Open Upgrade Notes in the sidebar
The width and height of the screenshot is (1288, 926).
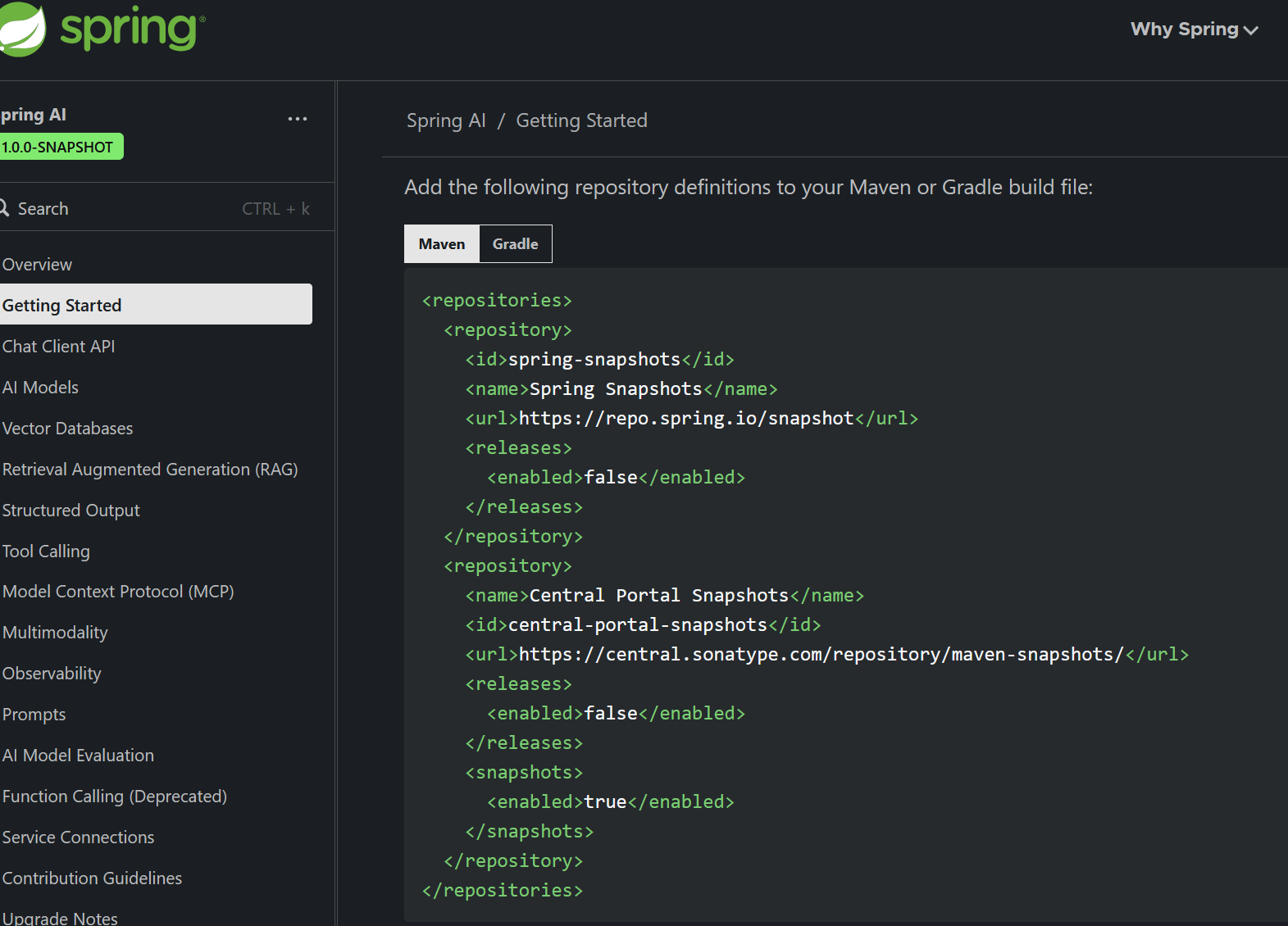pyautogui.click(x=60, y=918)
